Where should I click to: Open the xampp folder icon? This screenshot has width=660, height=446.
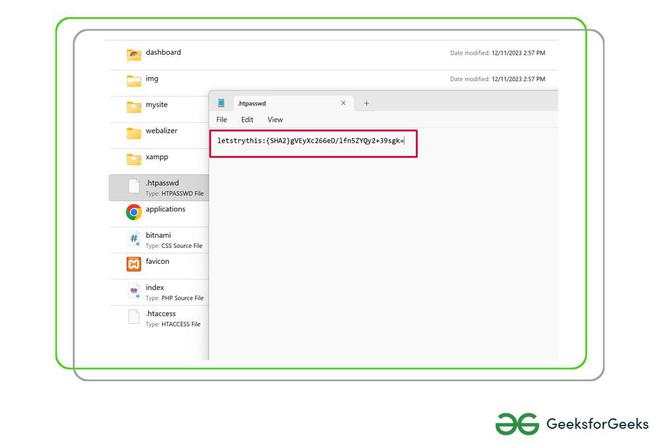click(134, 159)
